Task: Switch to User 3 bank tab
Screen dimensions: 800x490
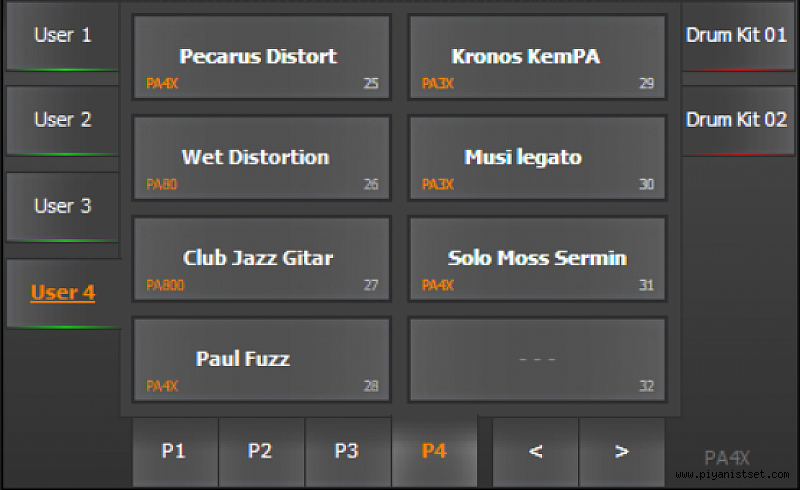Action: pyautogui.click(x=62, y=207)
